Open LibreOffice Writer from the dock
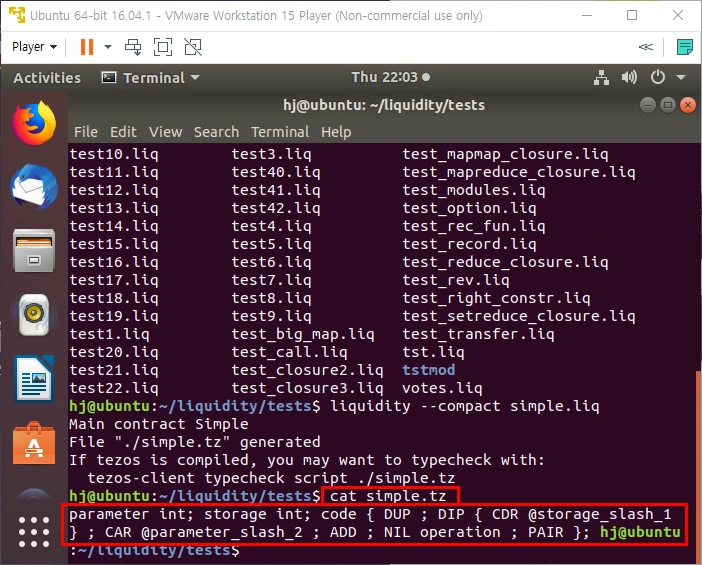Image resolution: width=702 pixels, height=565 pixels. point(34,379)
